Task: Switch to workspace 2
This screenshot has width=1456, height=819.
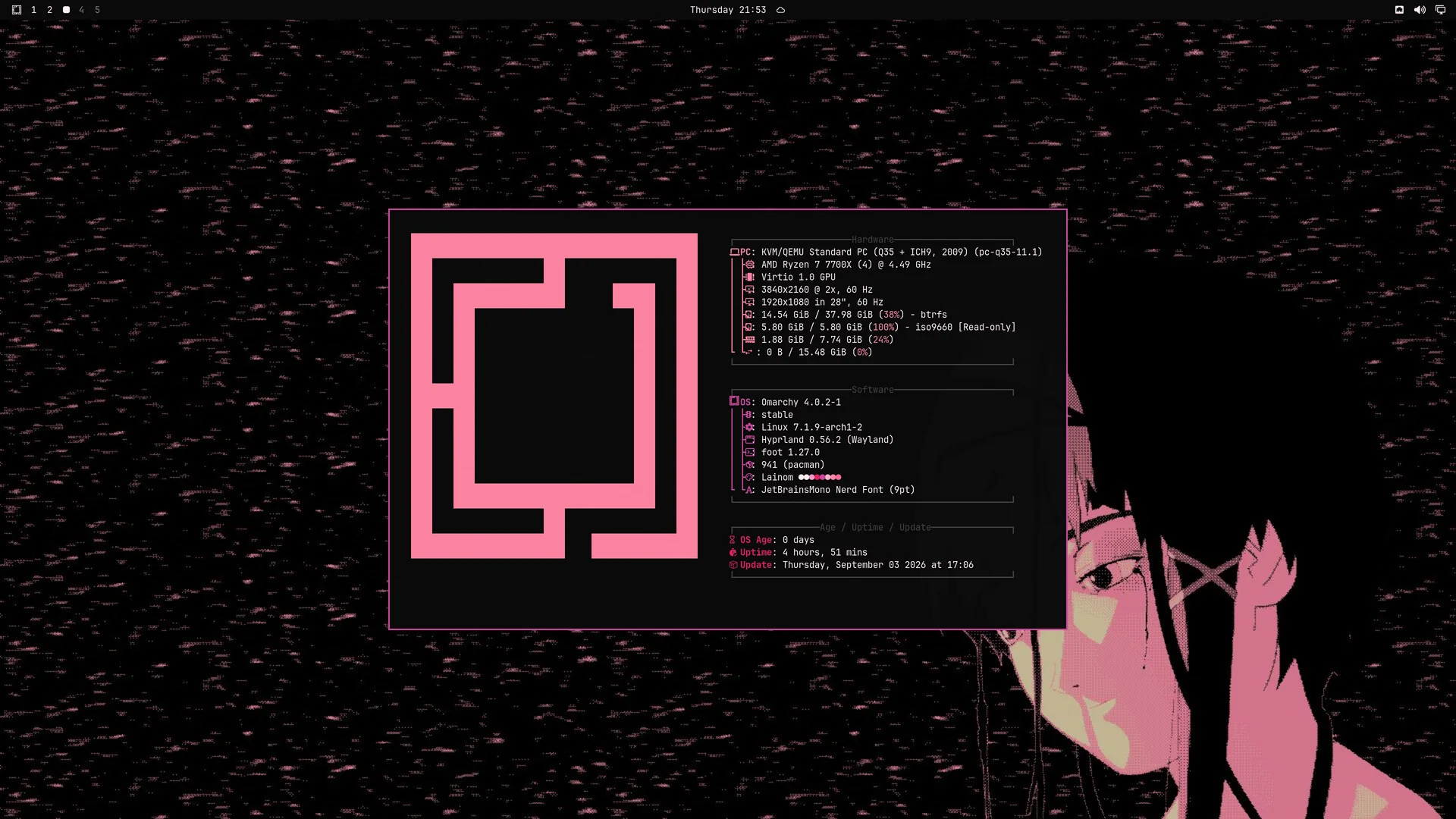Action: (x=50, y=10)
